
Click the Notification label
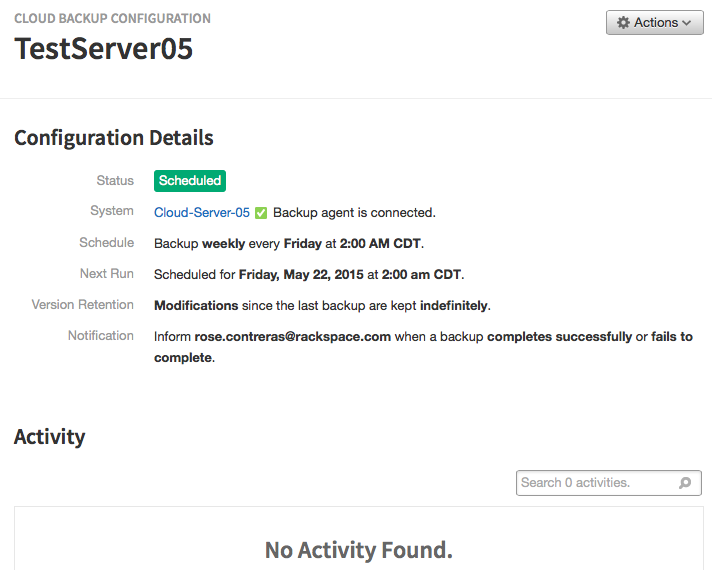pyautogui.click(x=101, y=336)
